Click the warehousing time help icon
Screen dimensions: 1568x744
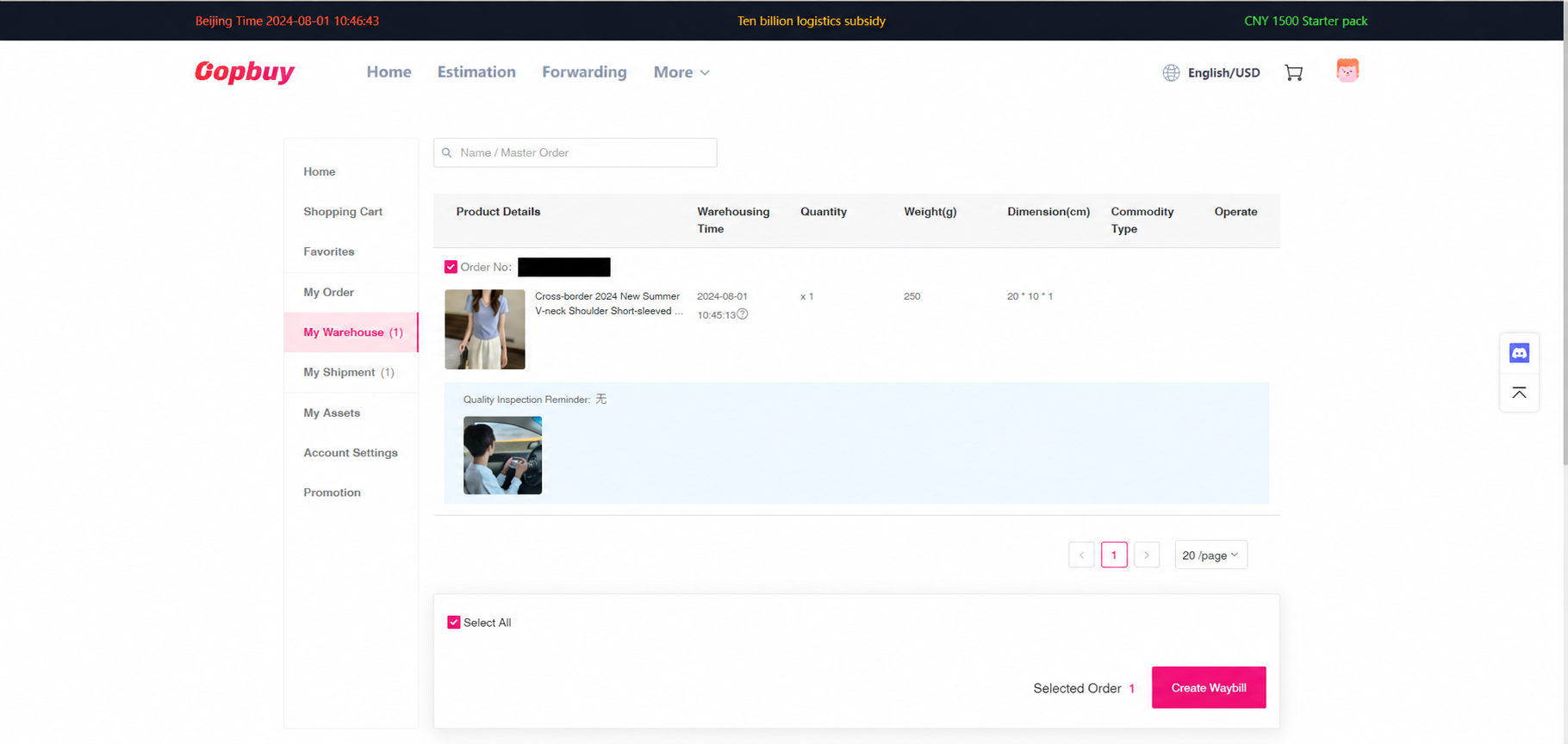click(743, 314)
